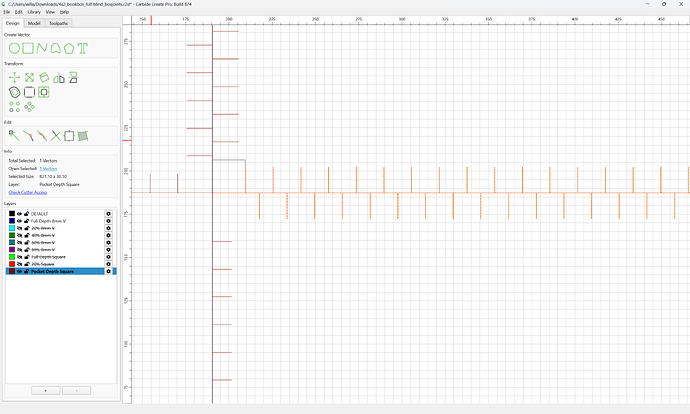Click the gray warp envelope Edit tool
690x414 pixels.
coord(83,136)
